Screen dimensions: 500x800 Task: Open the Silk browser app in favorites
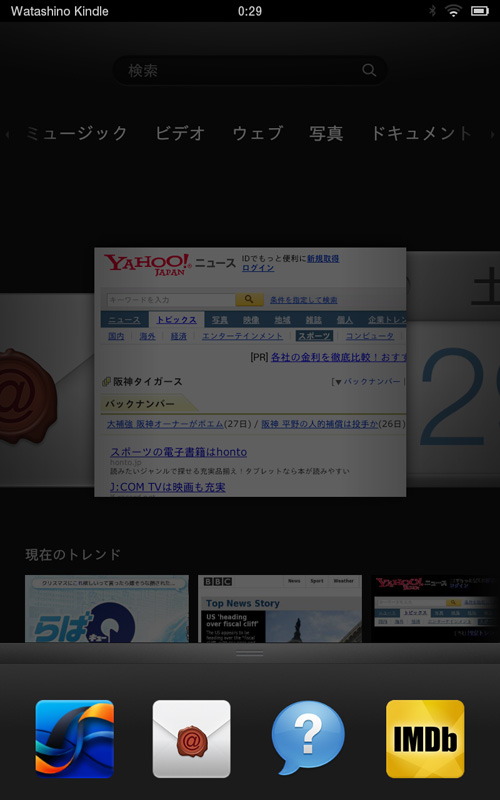click(74, 739)
